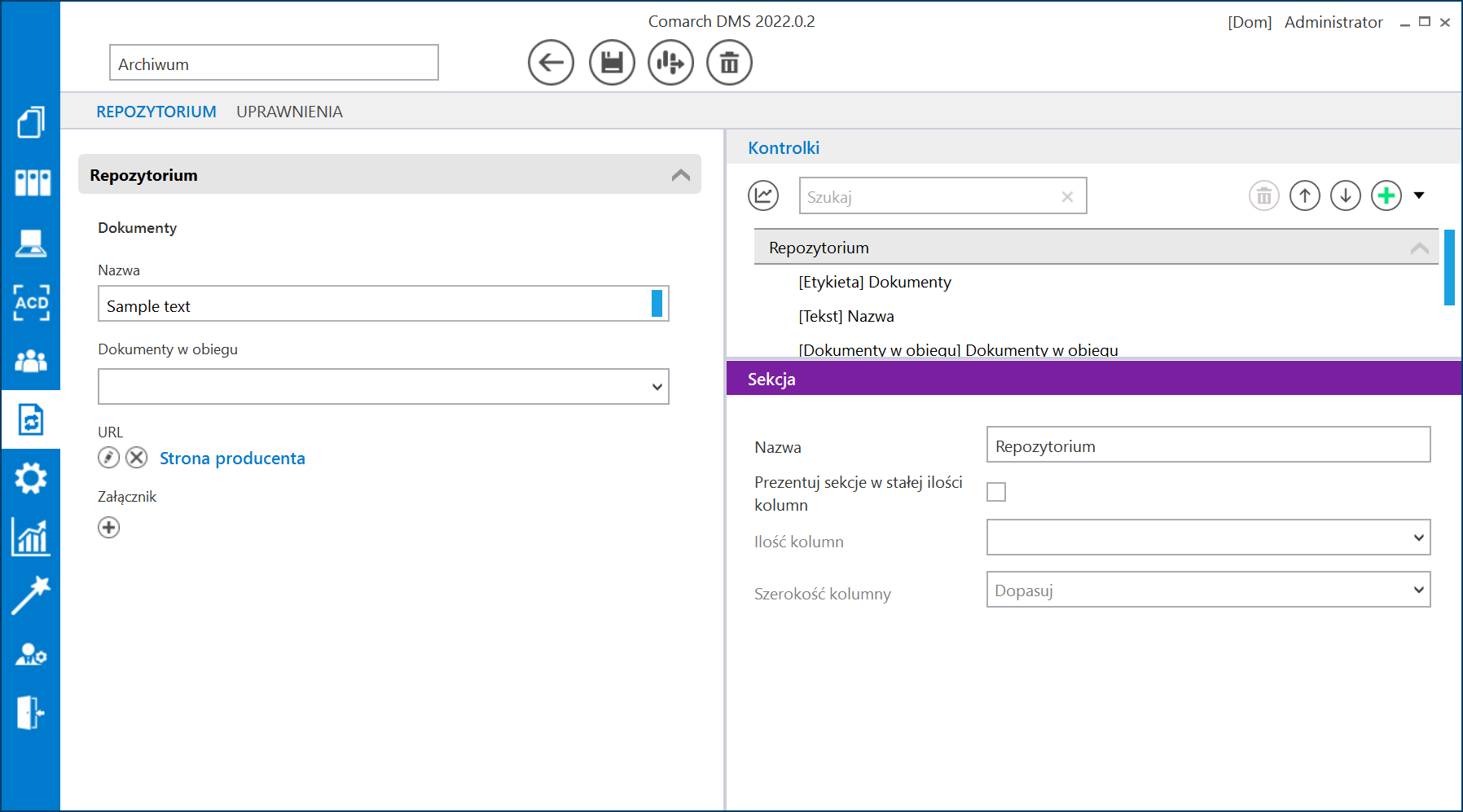This screenshot has height=812, width=1463.
Task: Open the user configuration icon in the sidebar
Action: tap(31, 654)
